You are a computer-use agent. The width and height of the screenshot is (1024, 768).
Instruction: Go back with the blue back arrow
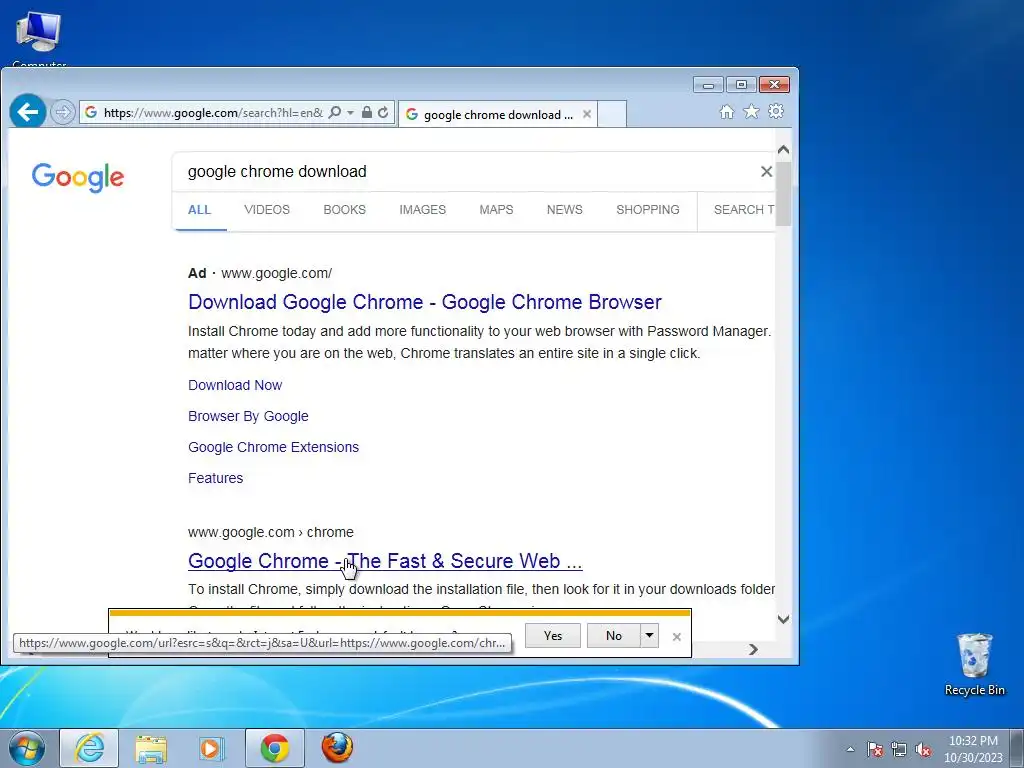click(27, 112)
